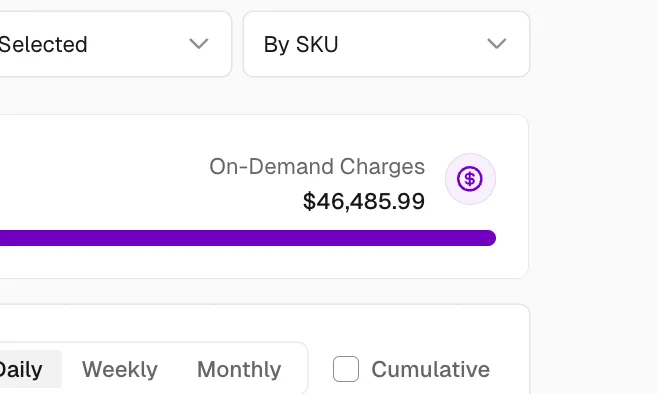Click the purple dollar coin icon

tap(470, 179)
